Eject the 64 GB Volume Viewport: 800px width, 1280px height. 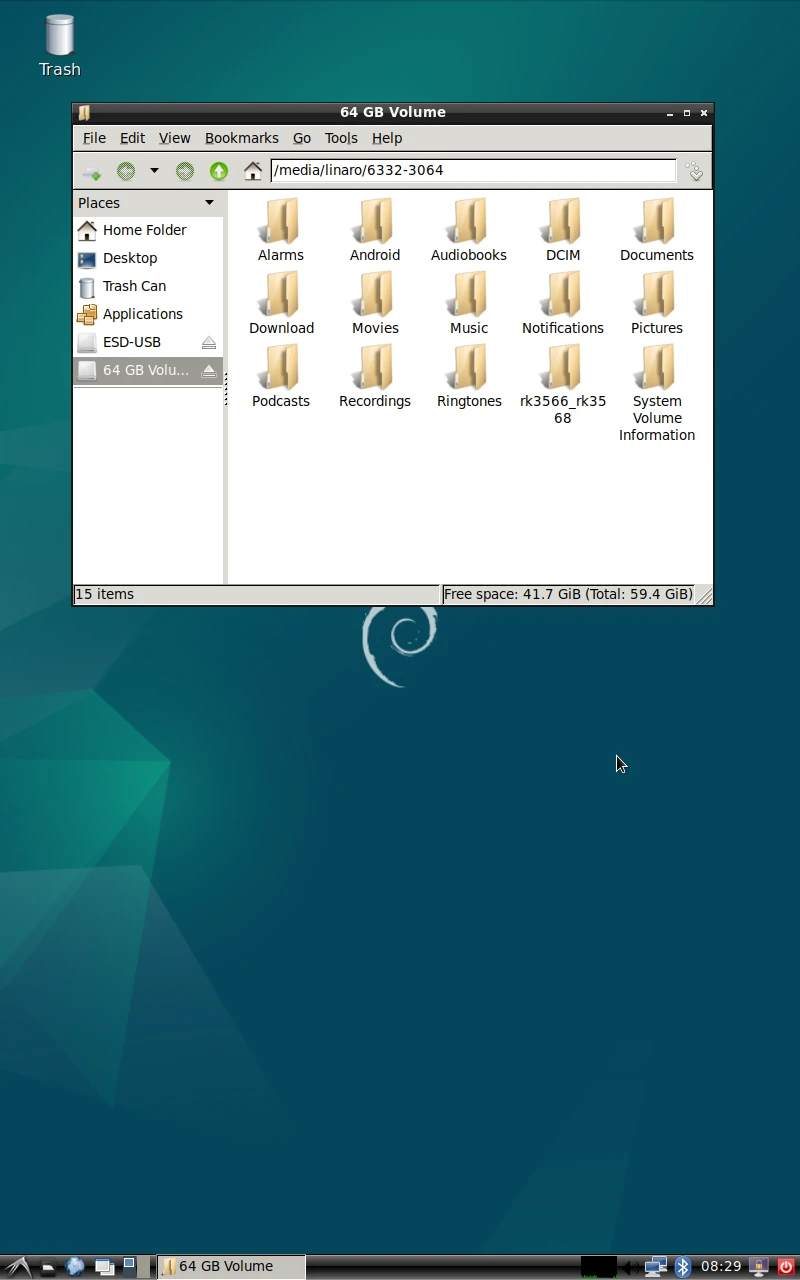pos(209,370)
